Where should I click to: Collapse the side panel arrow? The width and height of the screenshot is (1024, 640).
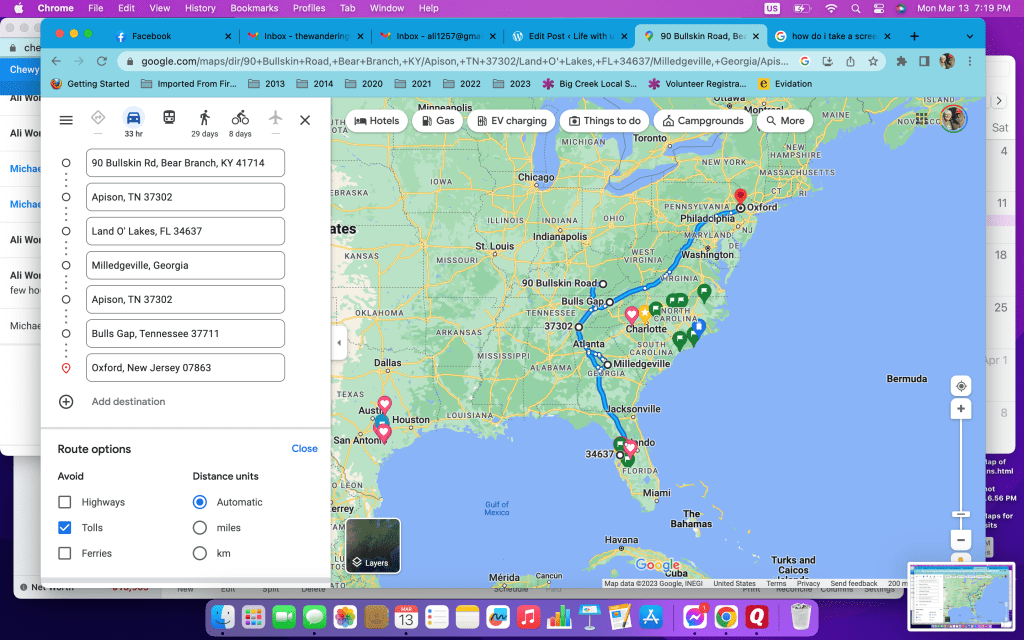tap(338, 343)
